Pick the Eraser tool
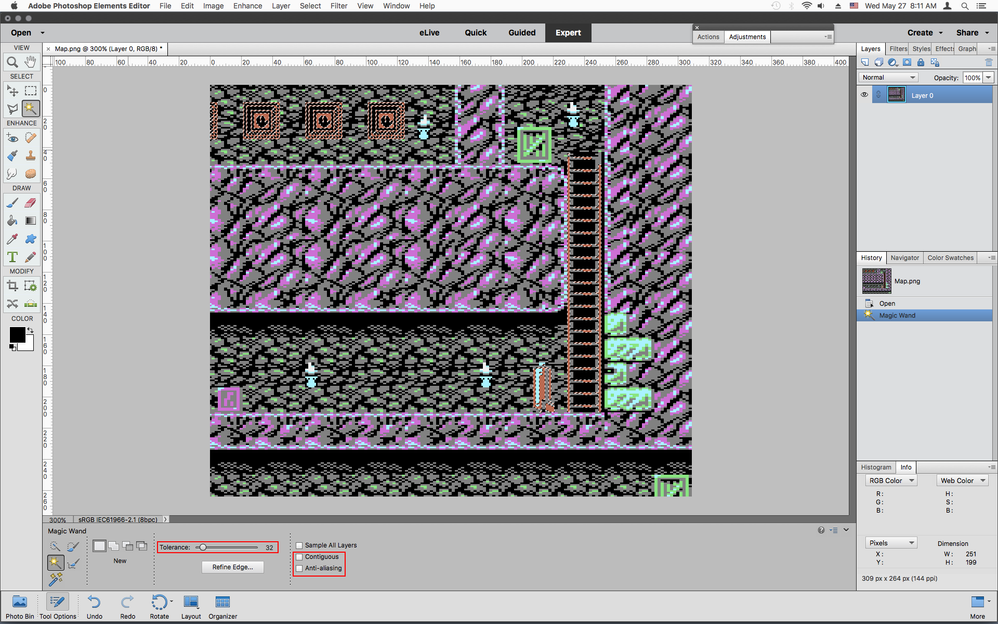This screenshot has height=624, width=998. 31,201
